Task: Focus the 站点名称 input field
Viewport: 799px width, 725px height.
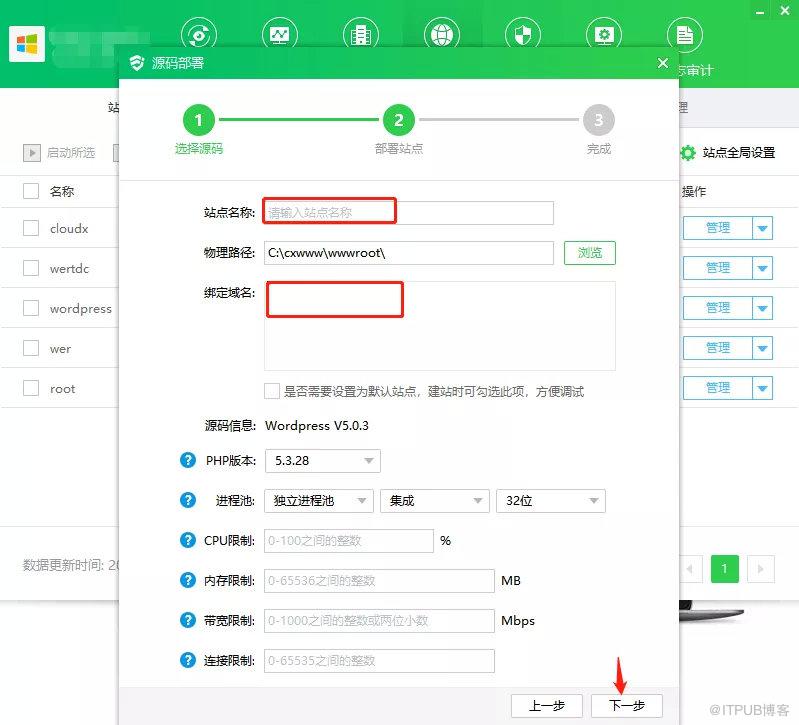Action: point(409,212)
